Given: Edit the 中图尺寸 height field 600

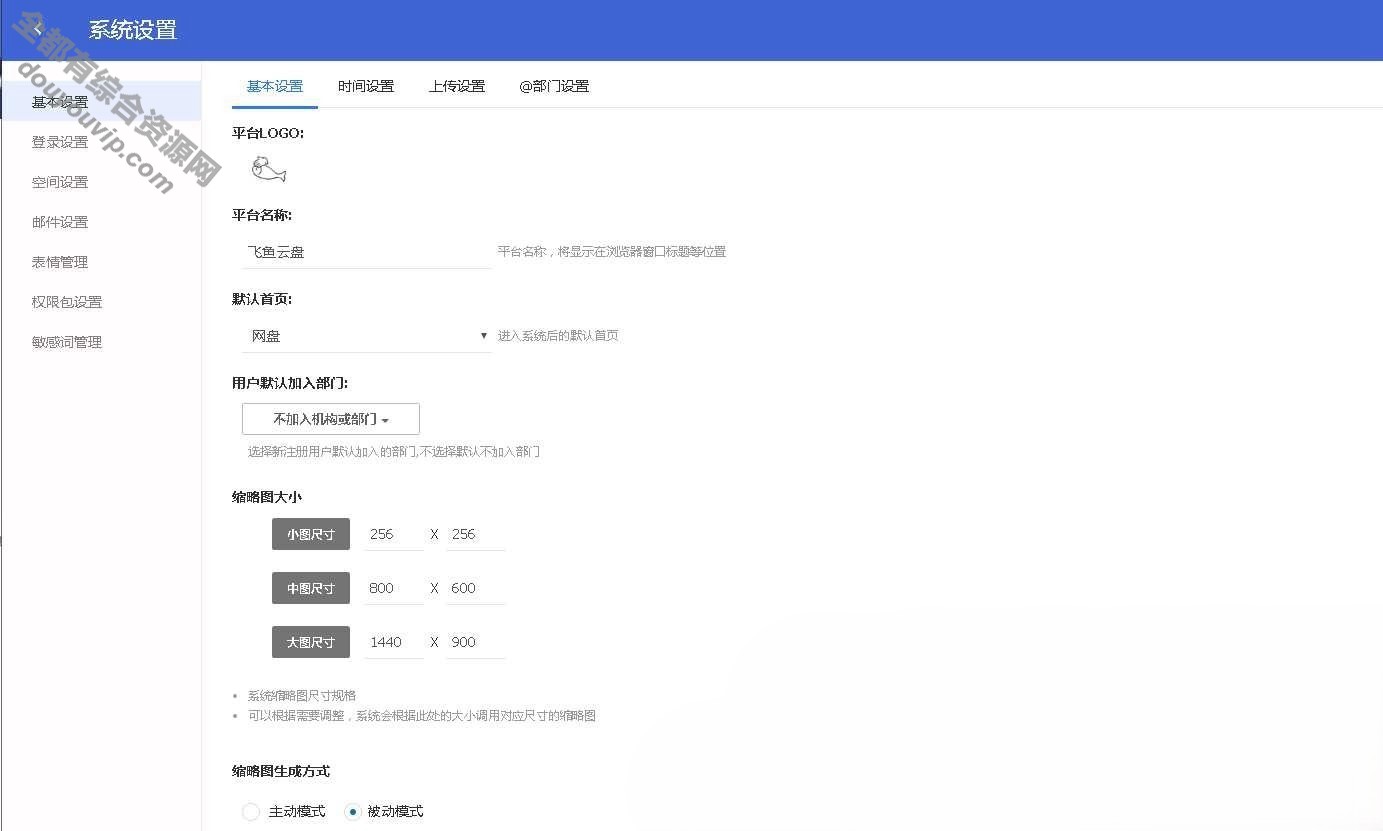Looking at the screenshot, I should coord(476,588).
